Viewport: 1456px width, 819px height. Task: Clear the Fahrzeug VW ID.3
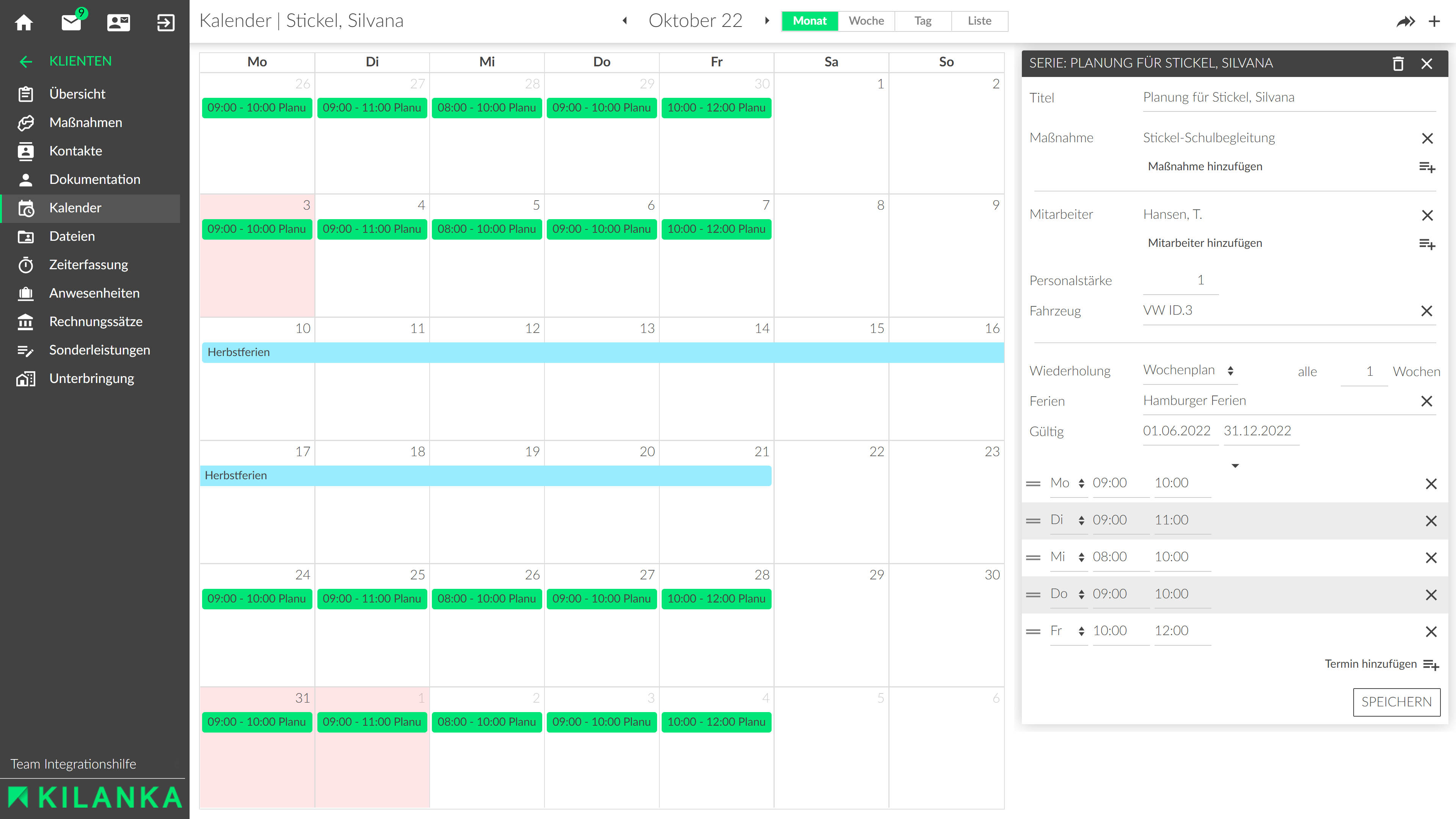[x=1427, y=311]
